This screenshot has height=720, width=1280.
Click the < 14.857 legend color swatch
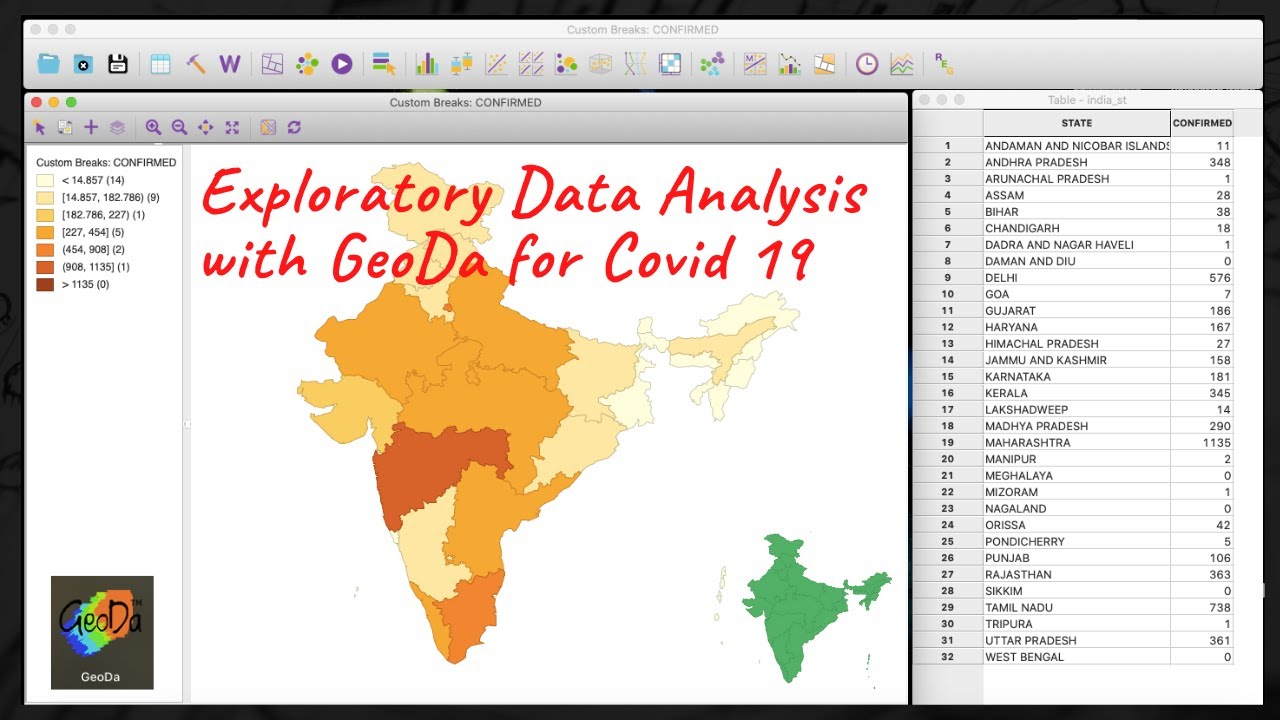[45, 180]
